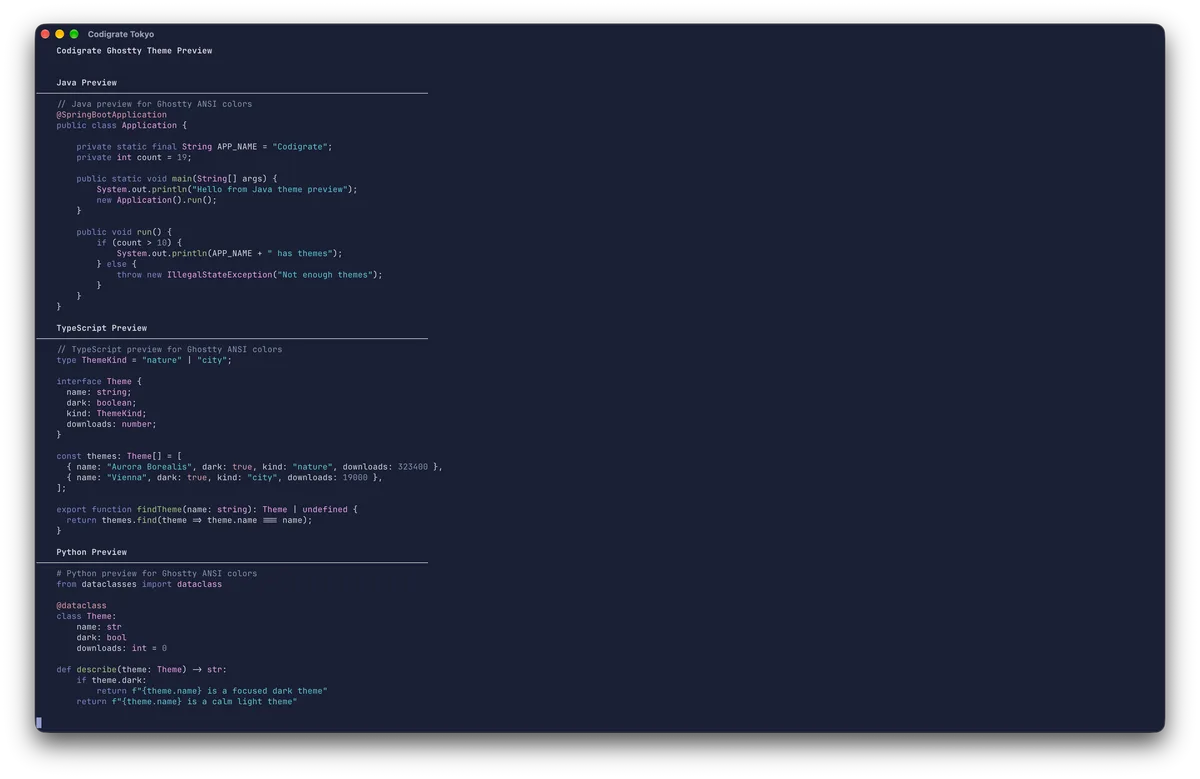1200x779 pixels.
Task: Click the "from dataclasses import dataclass" line
Action: click(139, 584)
